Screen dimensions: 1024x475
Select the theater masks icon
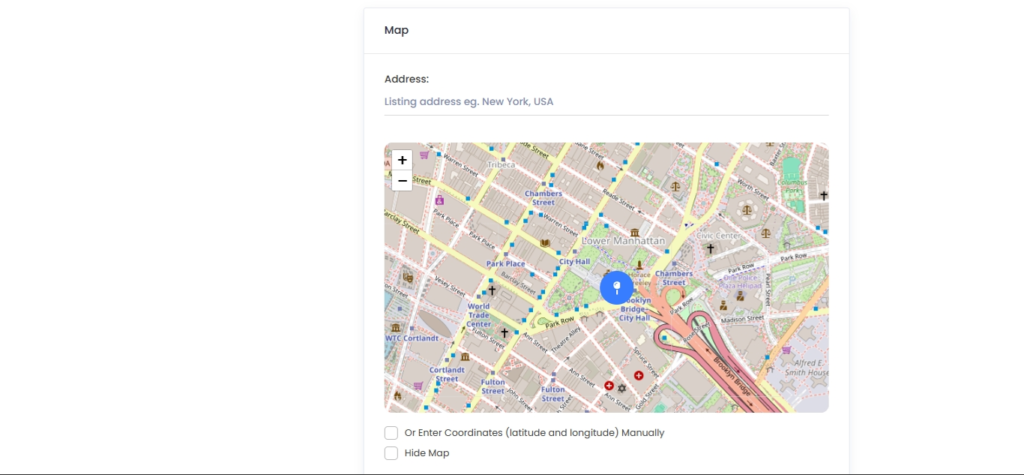pos(408,277)
